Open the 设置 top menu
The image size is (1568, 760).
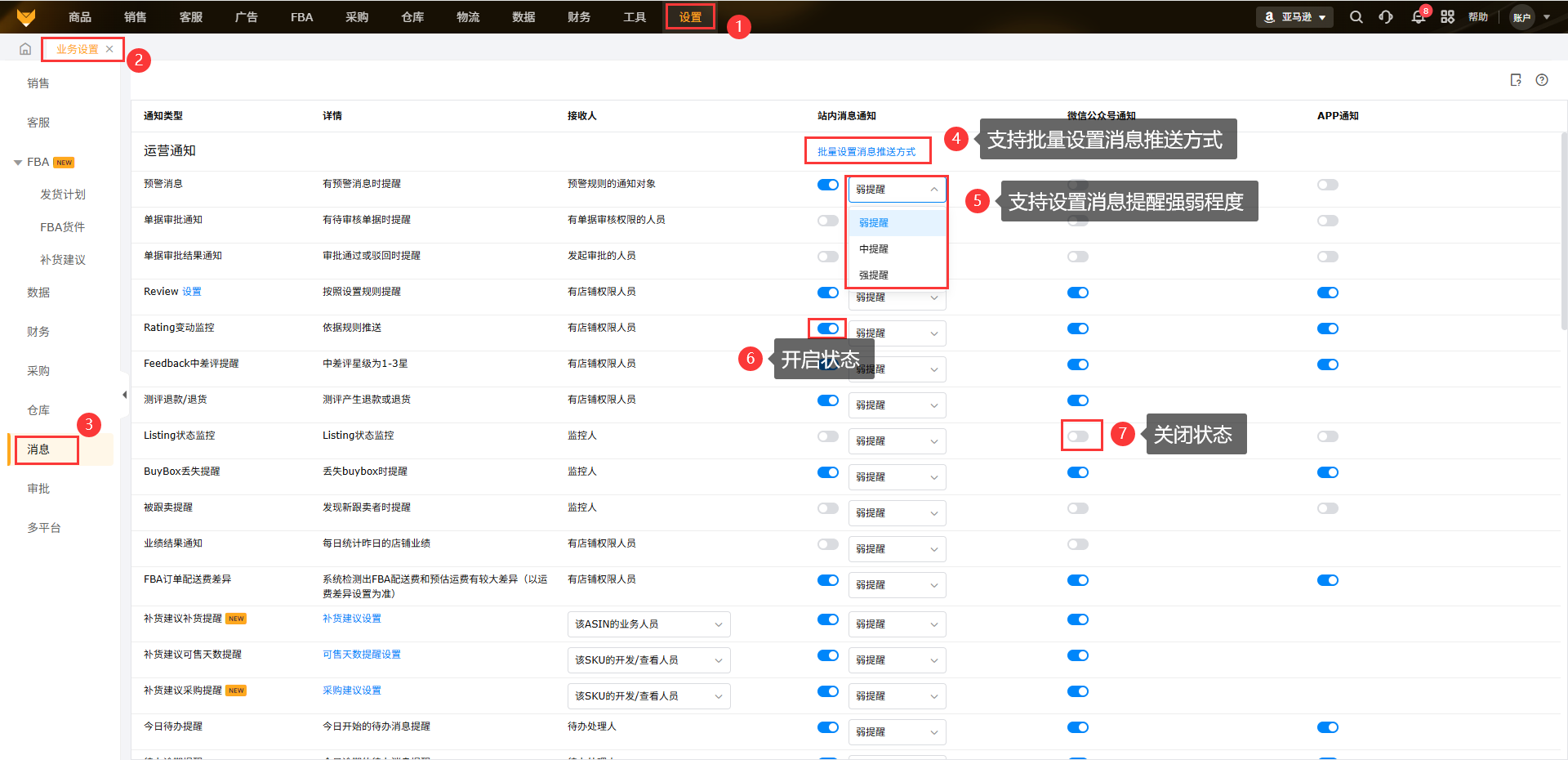click(x=690, y=17)
